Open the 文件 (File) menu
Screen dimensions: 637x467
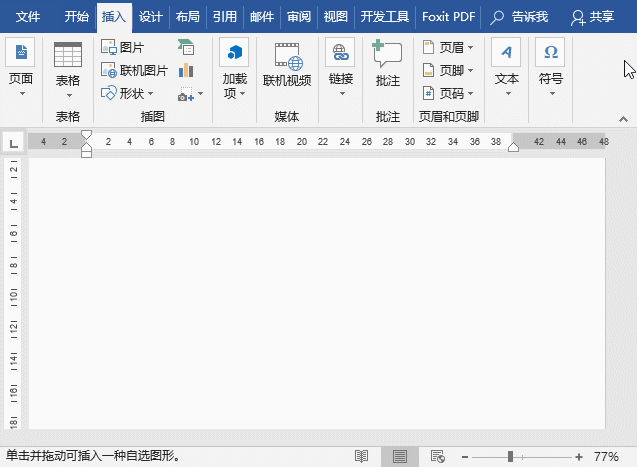29,16
